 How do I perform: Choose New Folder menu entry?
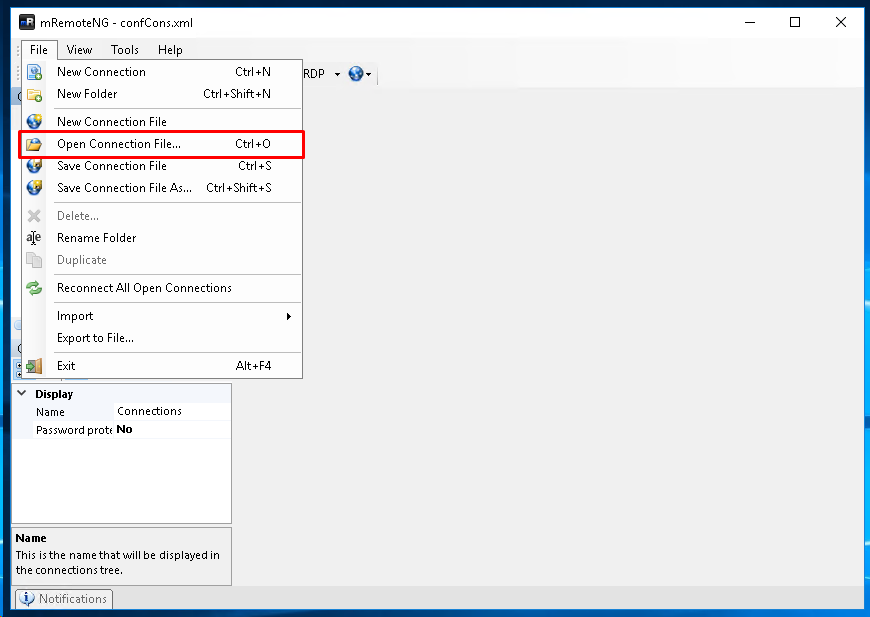coord(163,94)
